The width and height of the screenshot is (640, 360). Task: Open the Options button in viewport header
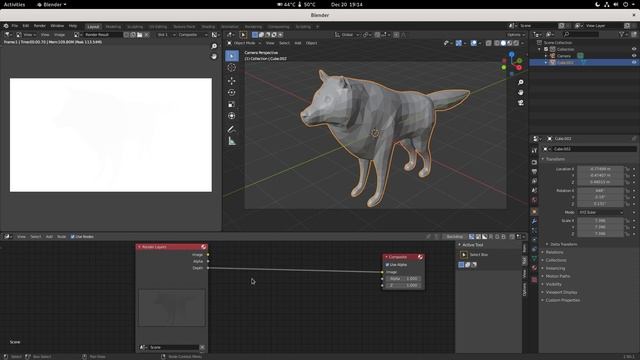[516, 35]
